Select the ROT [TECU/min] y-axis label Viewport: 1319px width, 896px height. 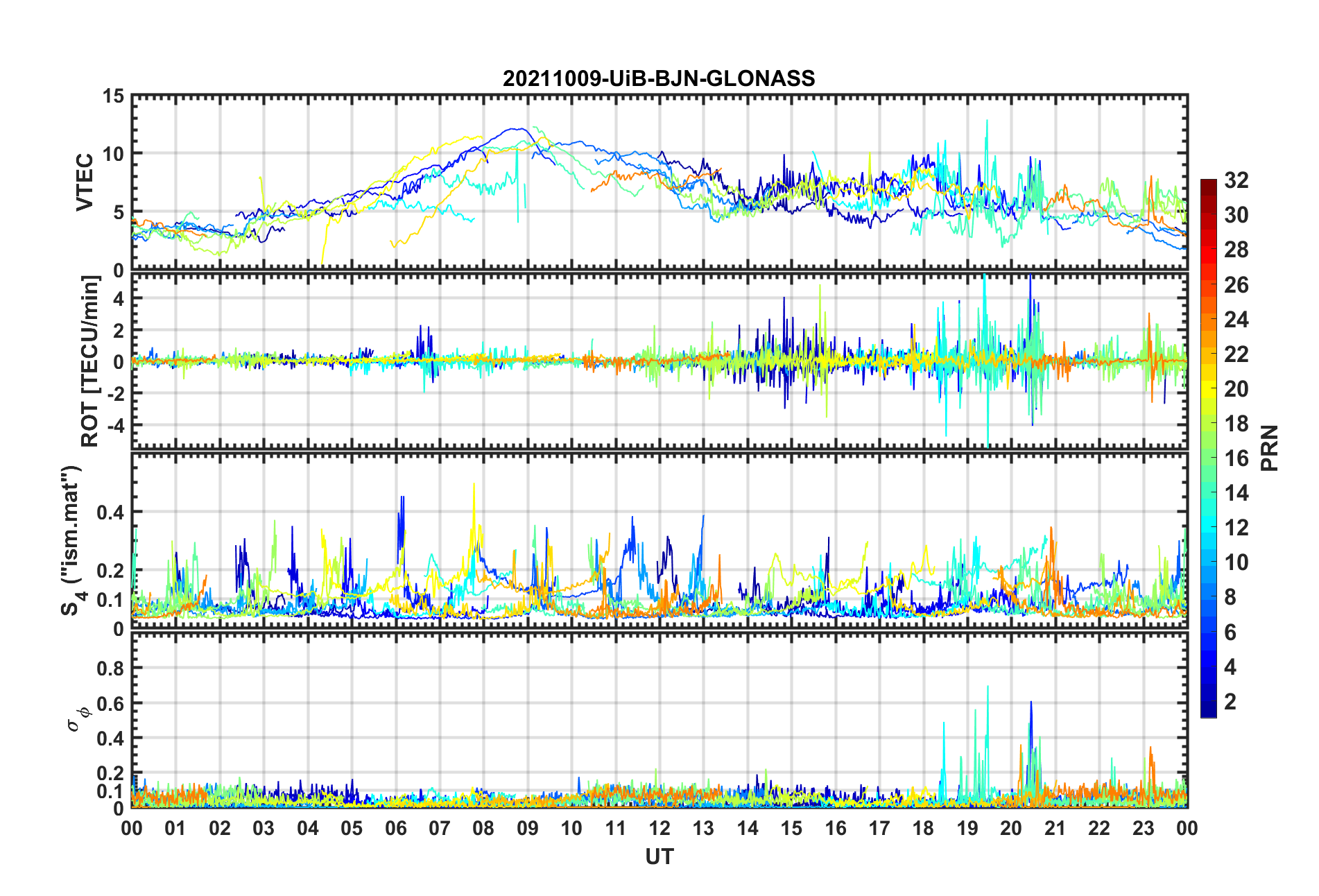click(90, 361)
